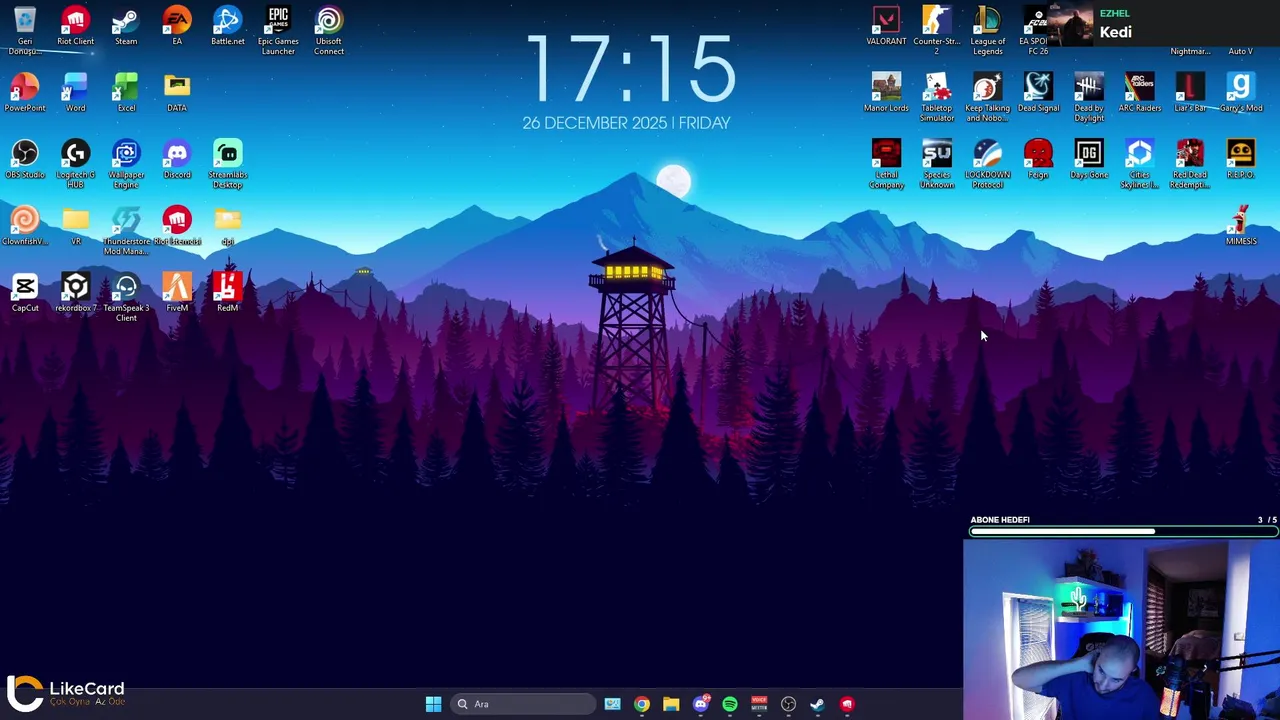Open the EA SPORTS FC 26 shortcut
This screenshot has width=1280, height=720.
coord(1036,30)
